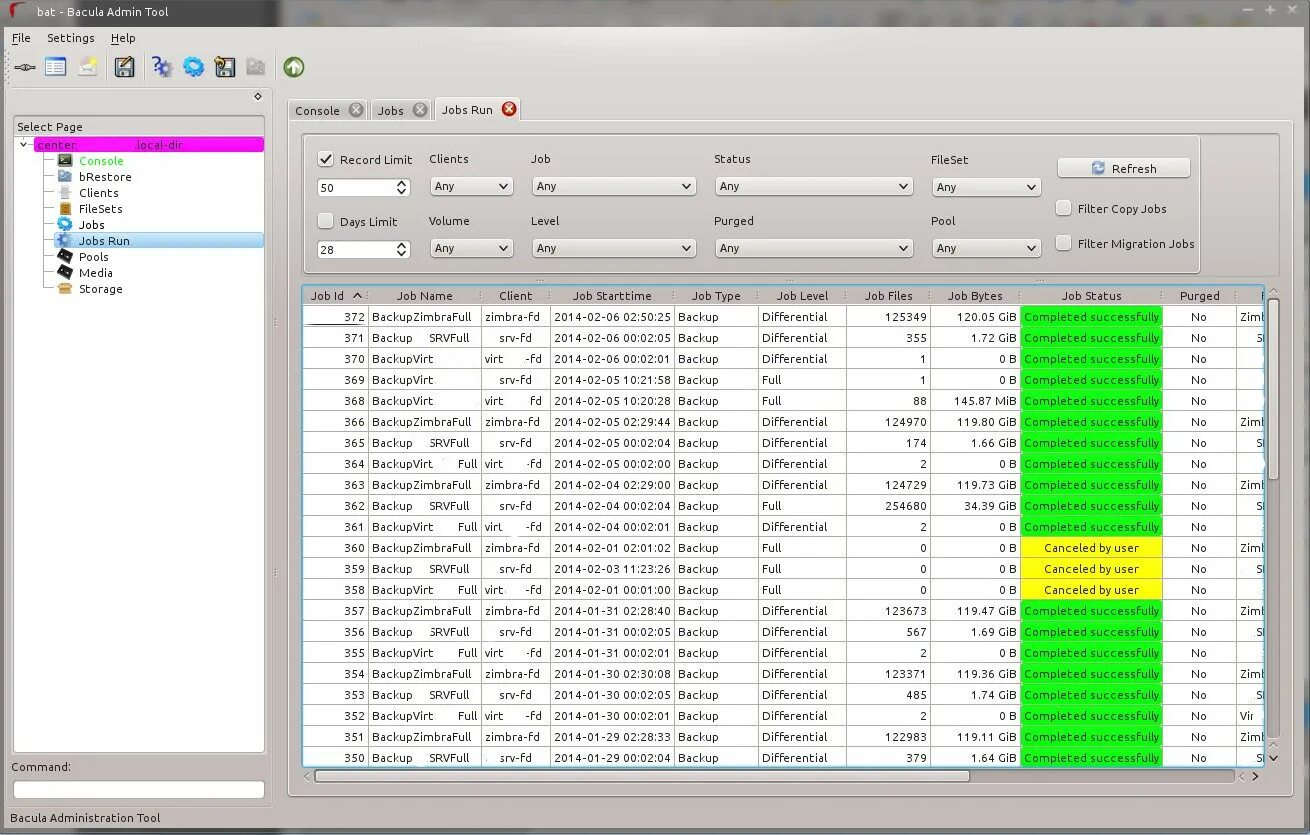Open the Clients dropdown filter
Viewport: 1310px width, 835px height.
coord(471,186)
